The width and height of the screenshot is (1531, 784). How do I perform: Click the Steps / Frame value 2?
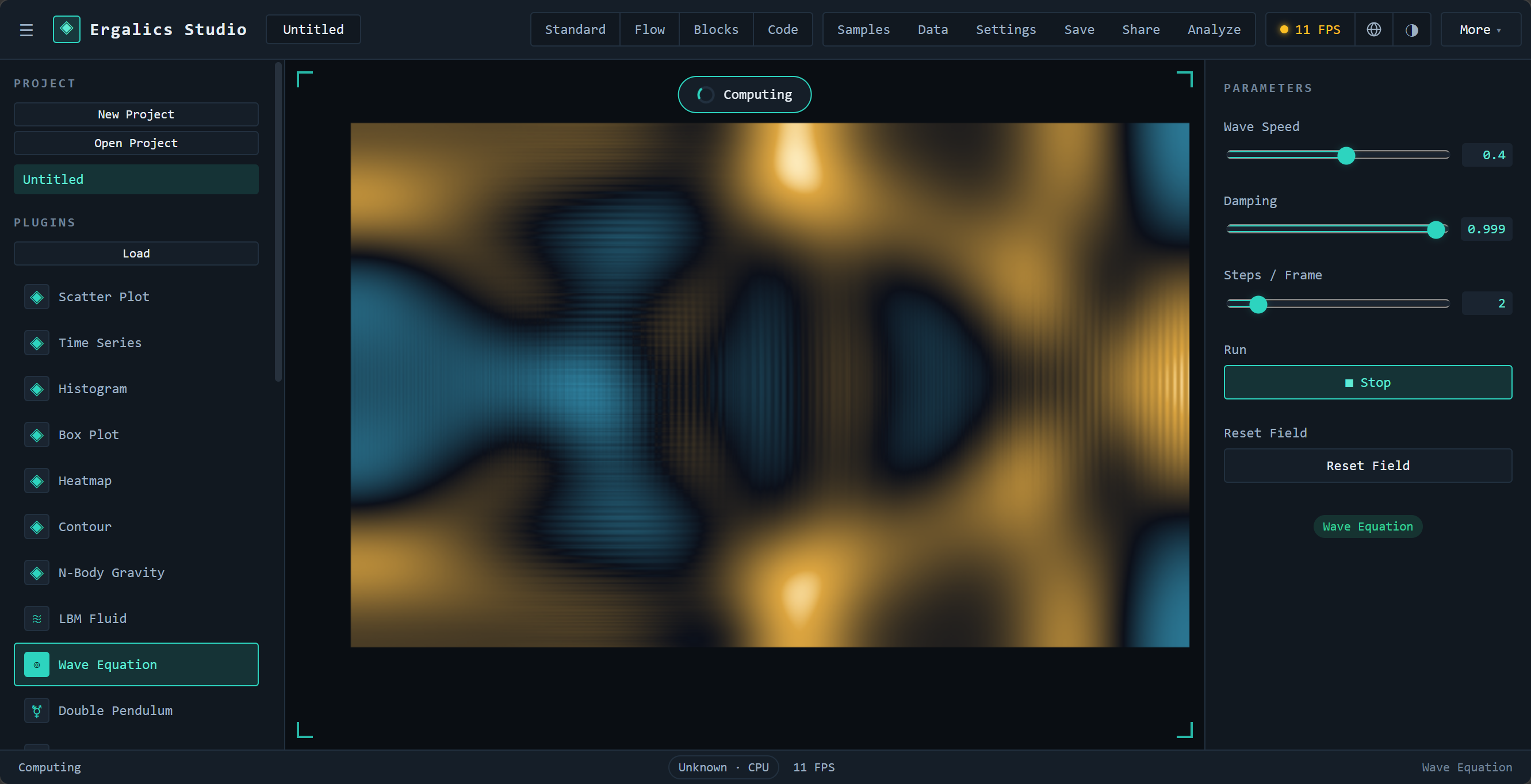coord(1487,303)
